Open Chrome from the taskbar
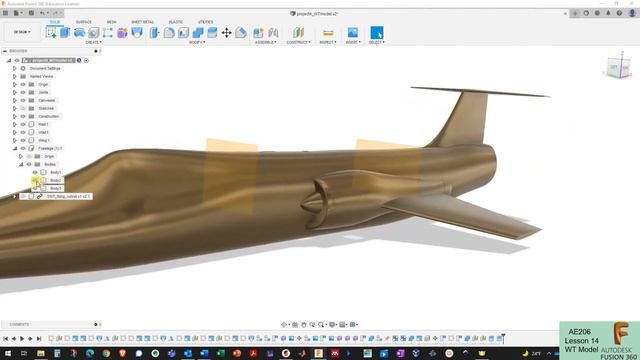The image size is (640, 360). point(106,353)
